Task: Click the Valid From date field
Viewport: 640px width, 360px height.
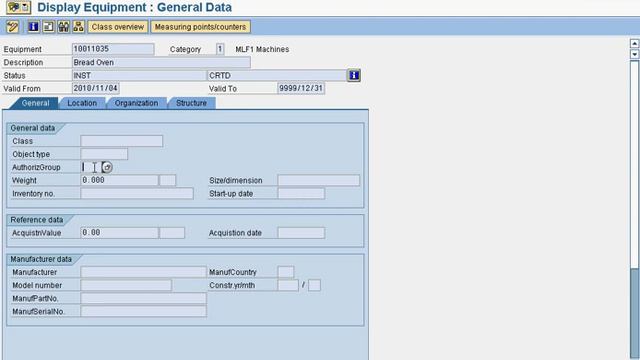Action: (96, 88)
